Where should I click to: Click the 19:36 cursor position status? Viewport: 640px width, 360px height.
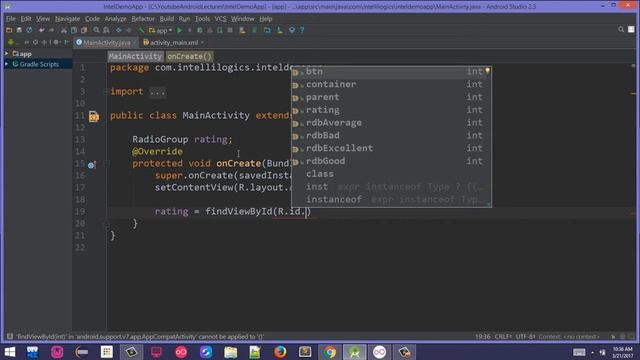[x=482, y=337]
